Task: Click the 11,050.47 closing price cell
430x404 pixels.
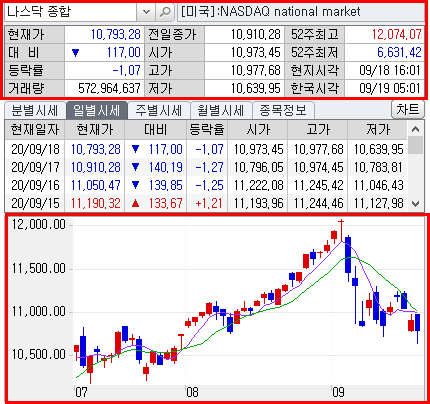Action: [95, 185]
